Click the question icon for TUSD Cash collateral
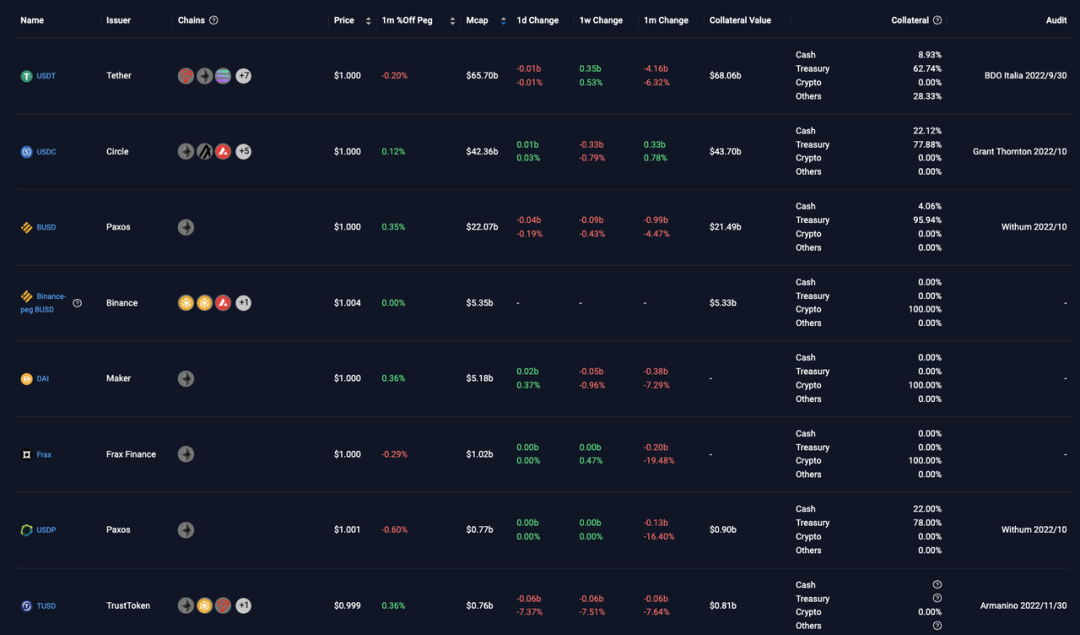The image size is (1080, 635). [x=937, y=585]
